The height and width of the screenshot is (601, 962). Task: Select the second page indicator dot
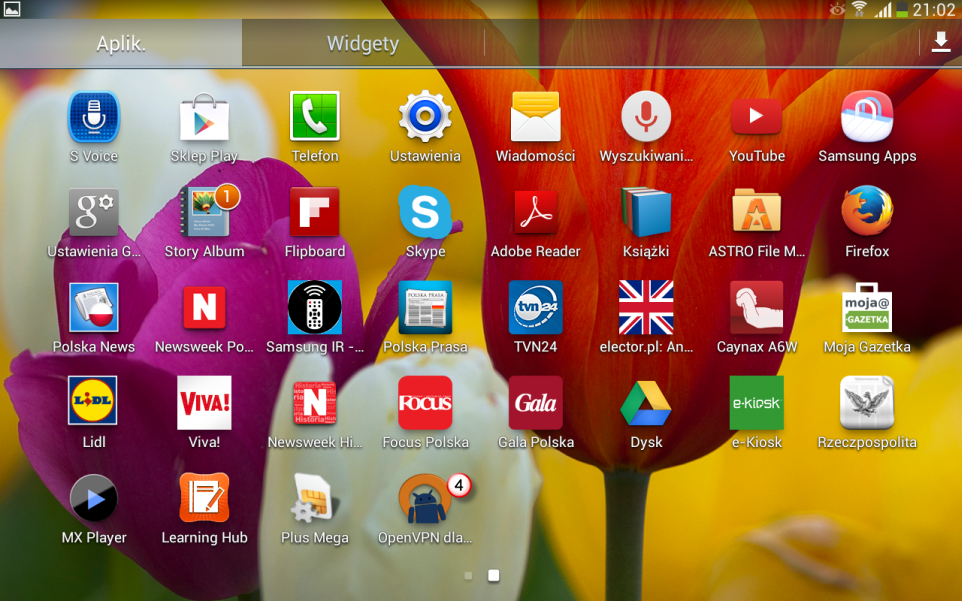[493, 575]
